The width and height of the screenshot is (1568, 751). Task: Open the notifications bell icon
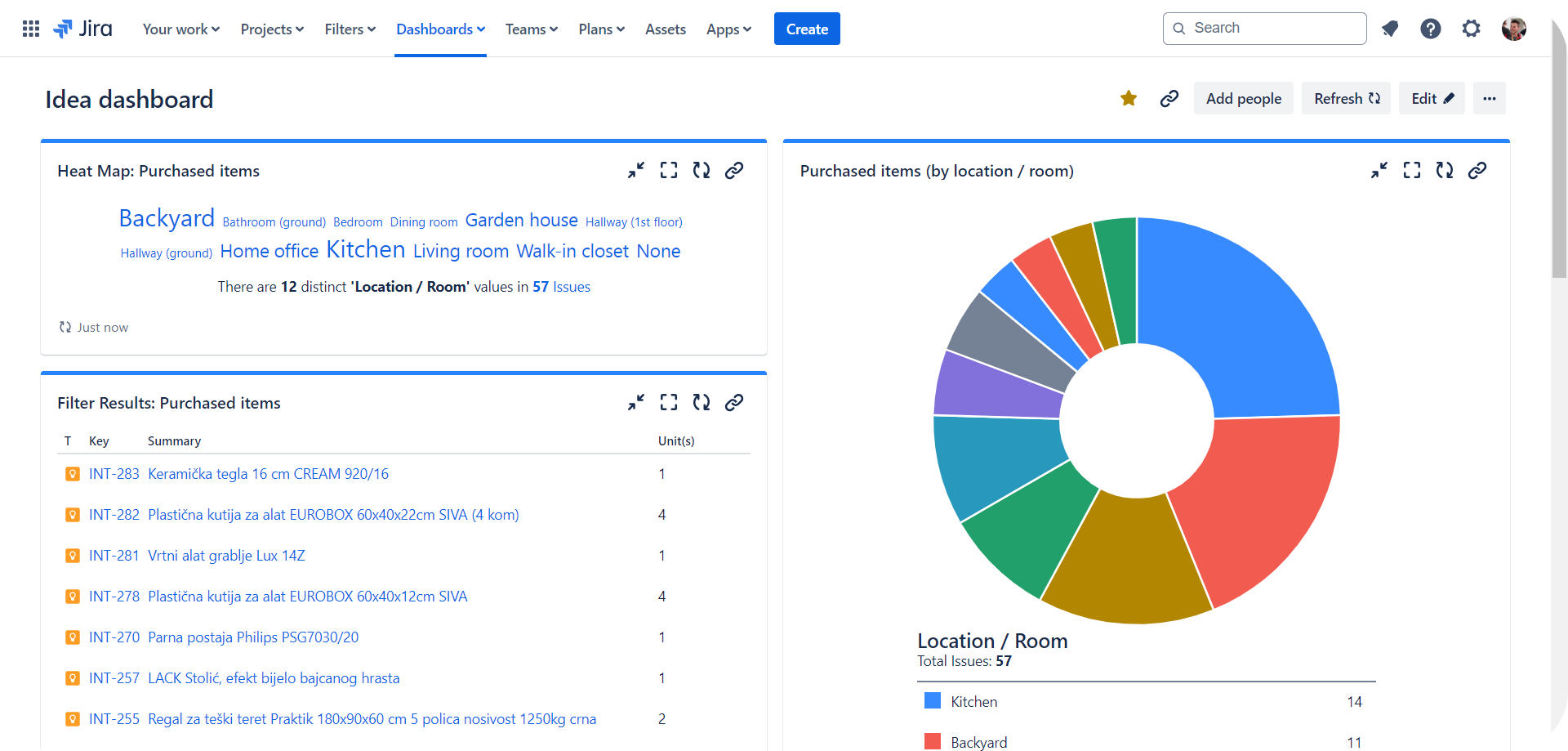point(1390,29)
